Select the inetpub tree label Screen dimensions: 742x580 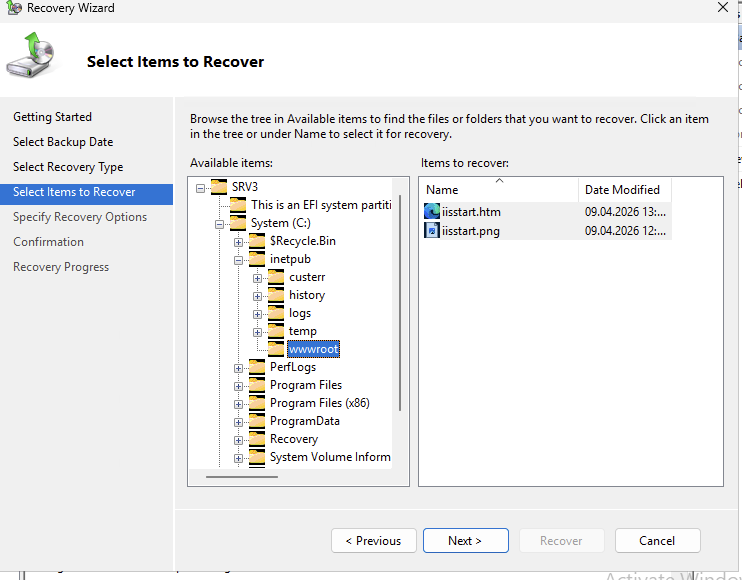tap(290, 259)
